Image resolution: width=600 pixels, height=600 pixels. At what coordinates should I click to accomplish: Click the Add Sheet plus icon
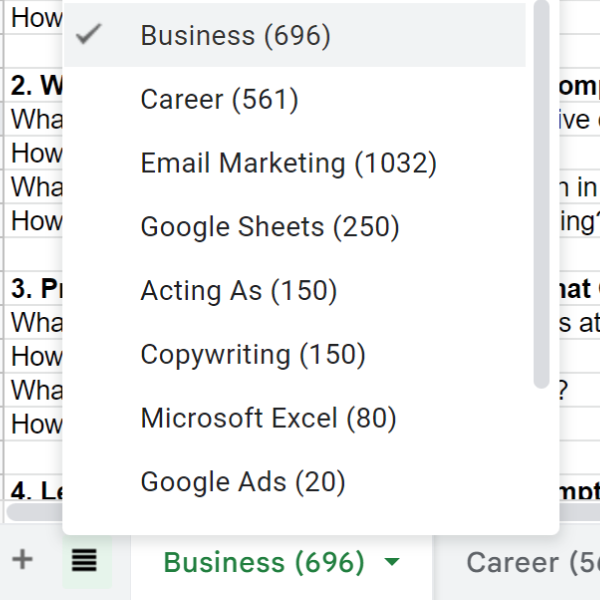pyautogui.click(x=22, y=559)
